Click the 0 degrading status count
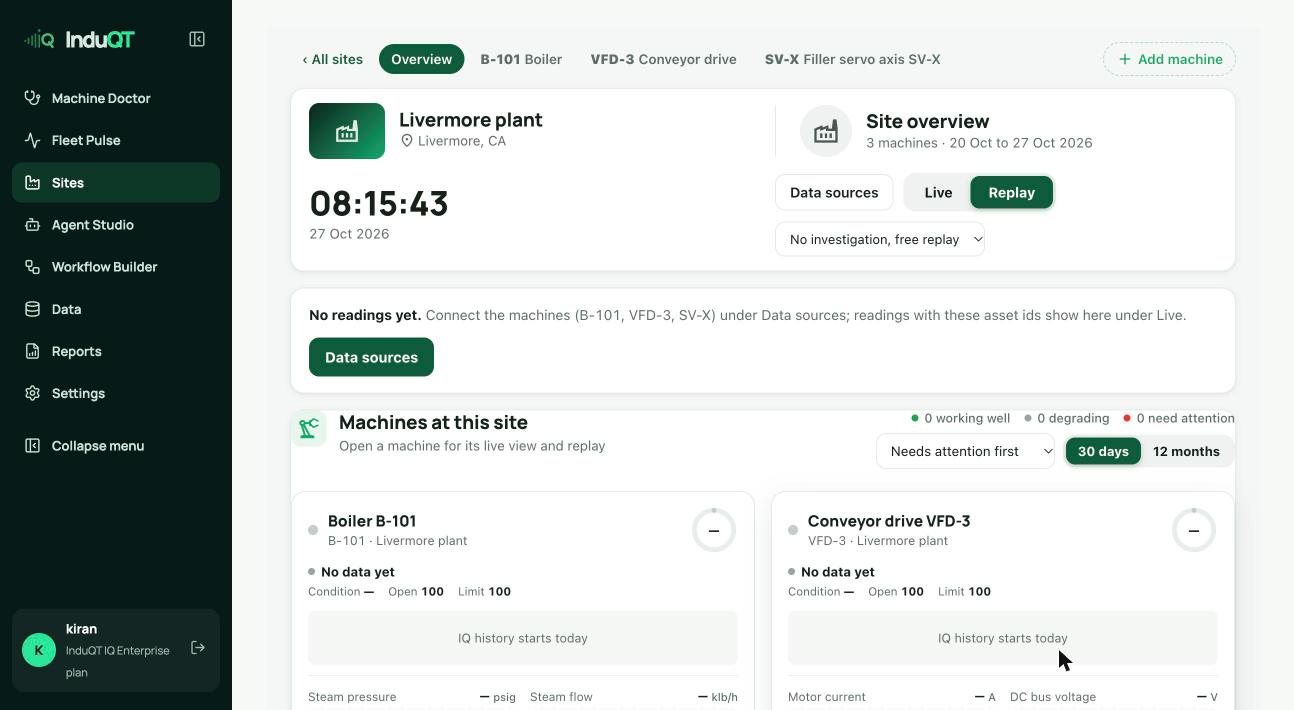Image resolution: width=1294 pixels, height=710 pixels. (x=1067, y=418)
